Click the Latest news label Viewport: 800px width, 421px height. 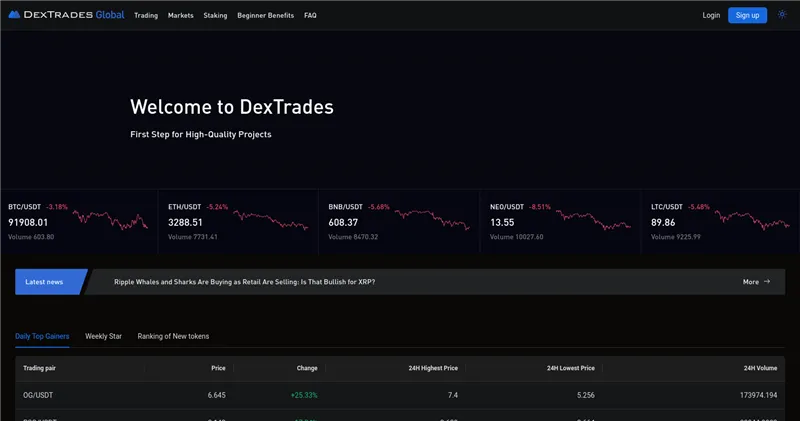click(x=44, y=282)
